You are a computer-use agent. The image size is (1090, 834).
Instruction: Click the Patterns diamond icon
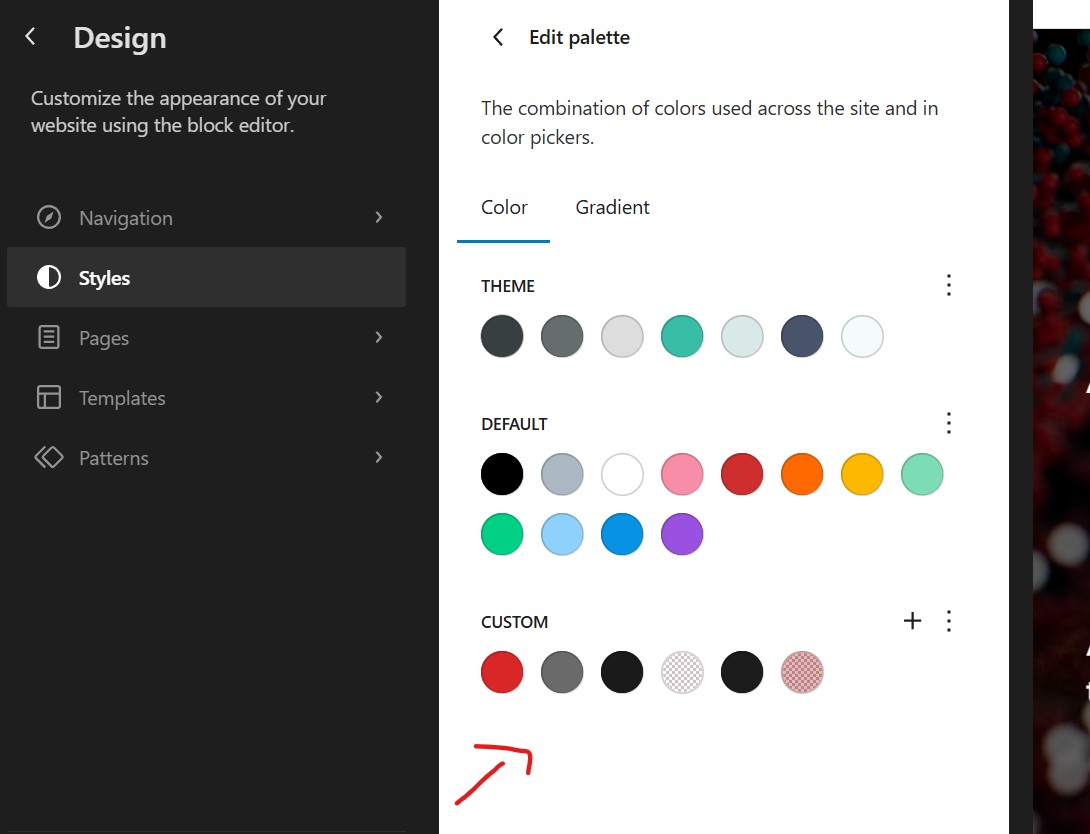[49, 457]
